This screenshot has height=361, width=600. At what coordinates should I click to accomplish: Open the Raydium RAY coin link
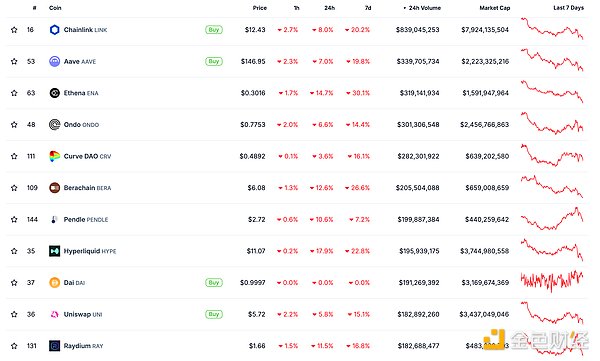(x=83, y=346)
